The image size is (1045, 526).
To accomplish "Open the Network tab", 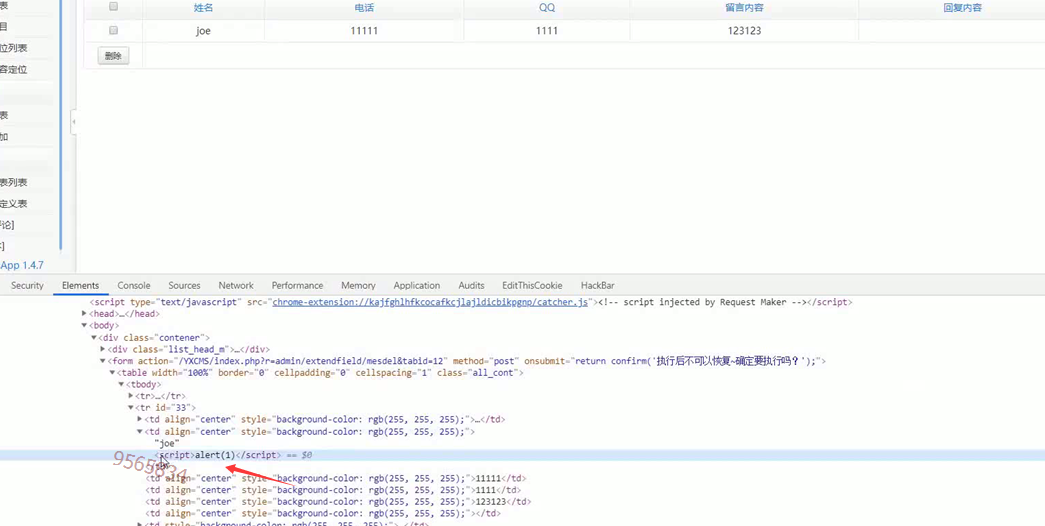I will click(x=236, y=285).
